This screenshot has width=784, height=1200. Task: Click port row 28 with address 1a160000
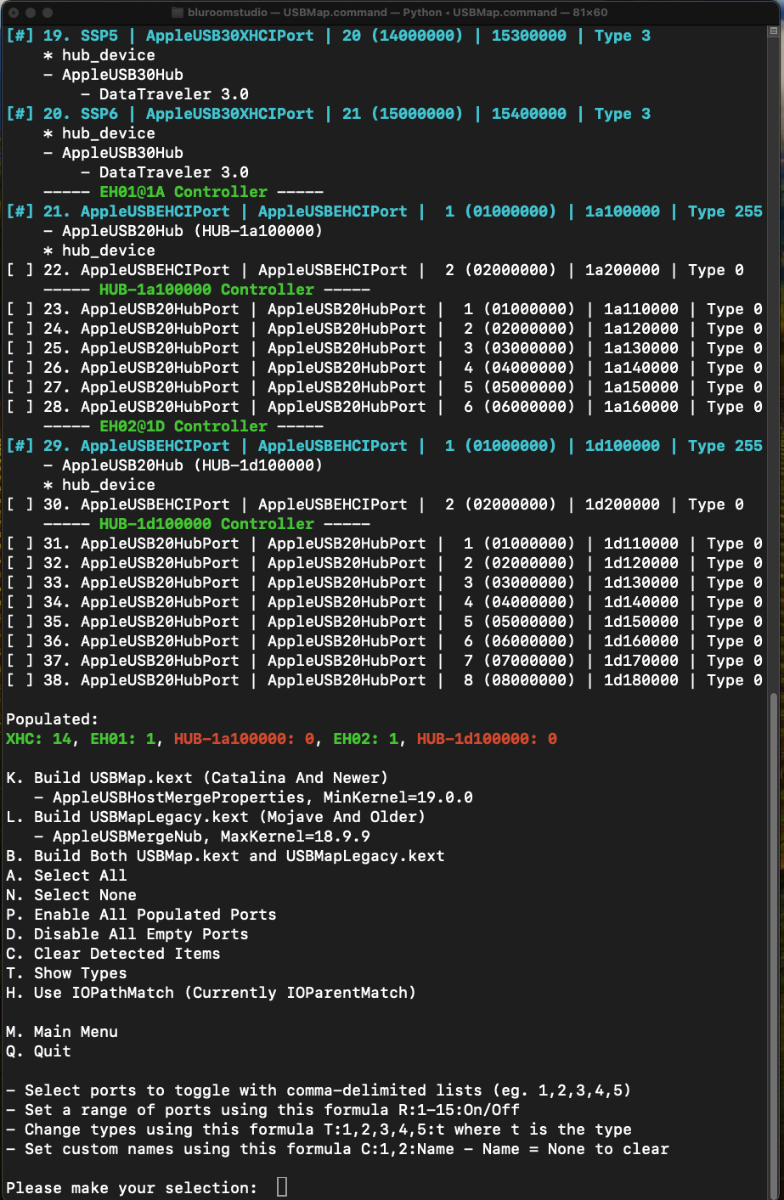pyautogui.click(x=384, y=406)
